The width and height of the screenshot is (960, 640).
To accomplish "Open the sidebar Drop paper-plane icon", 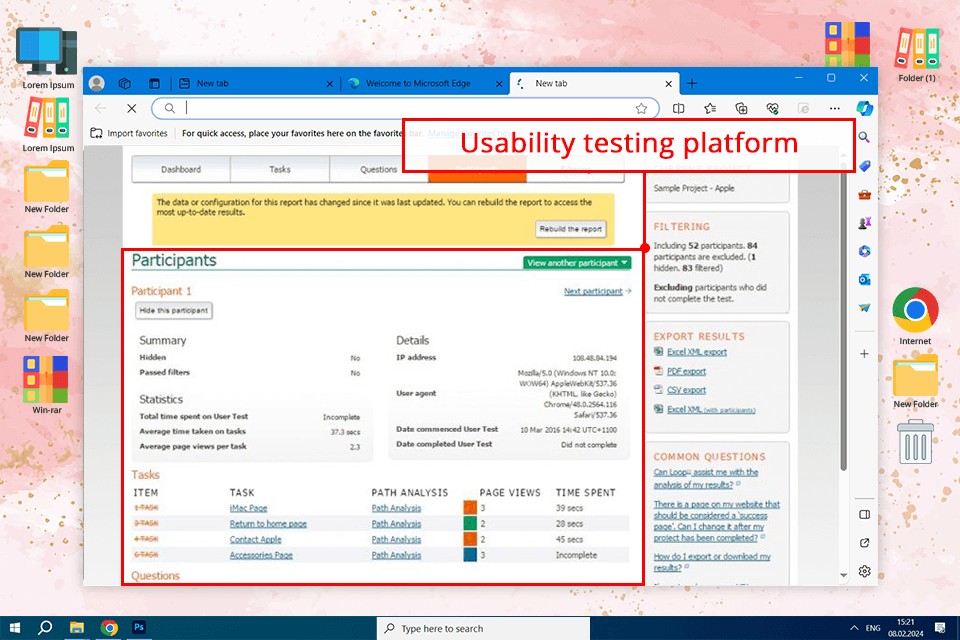I will point(864,307).
